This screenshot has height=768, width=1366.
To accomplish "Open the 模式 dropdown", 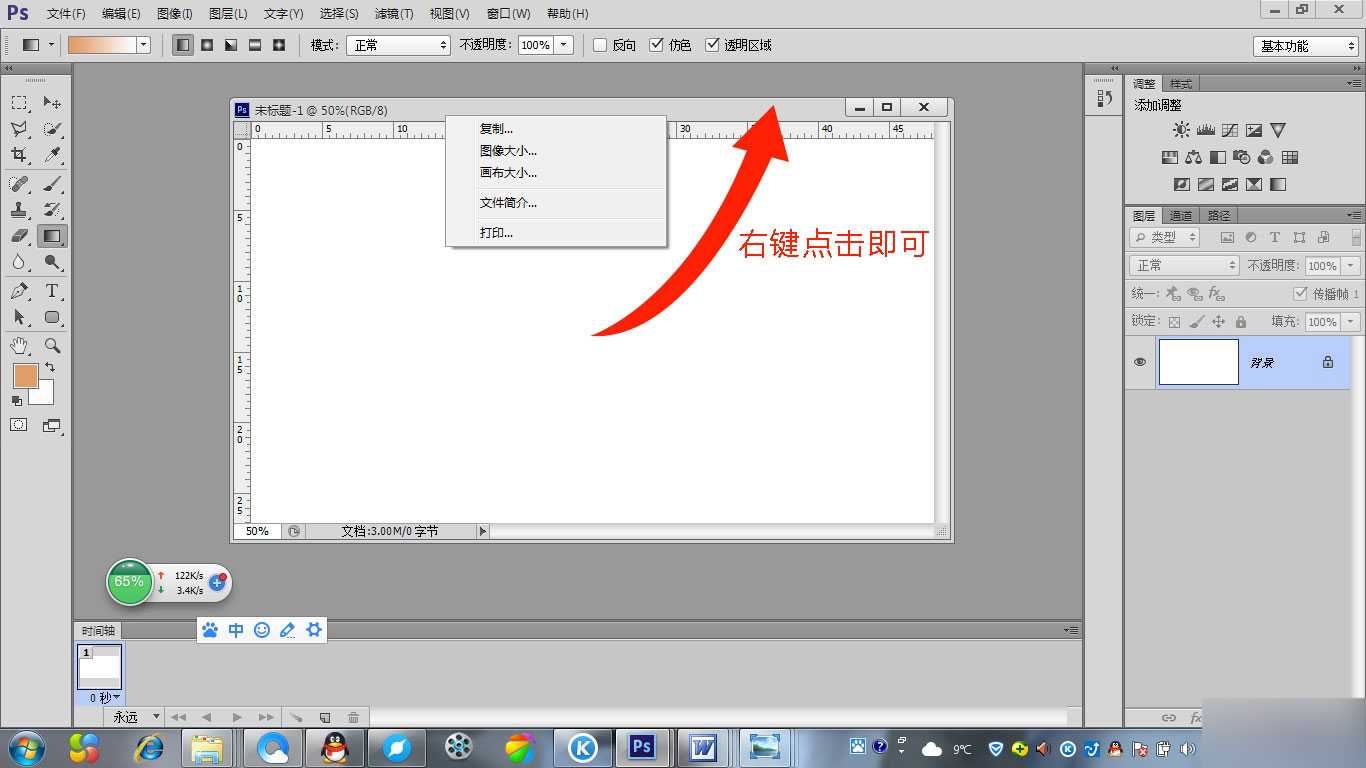I will click(398, 45).
